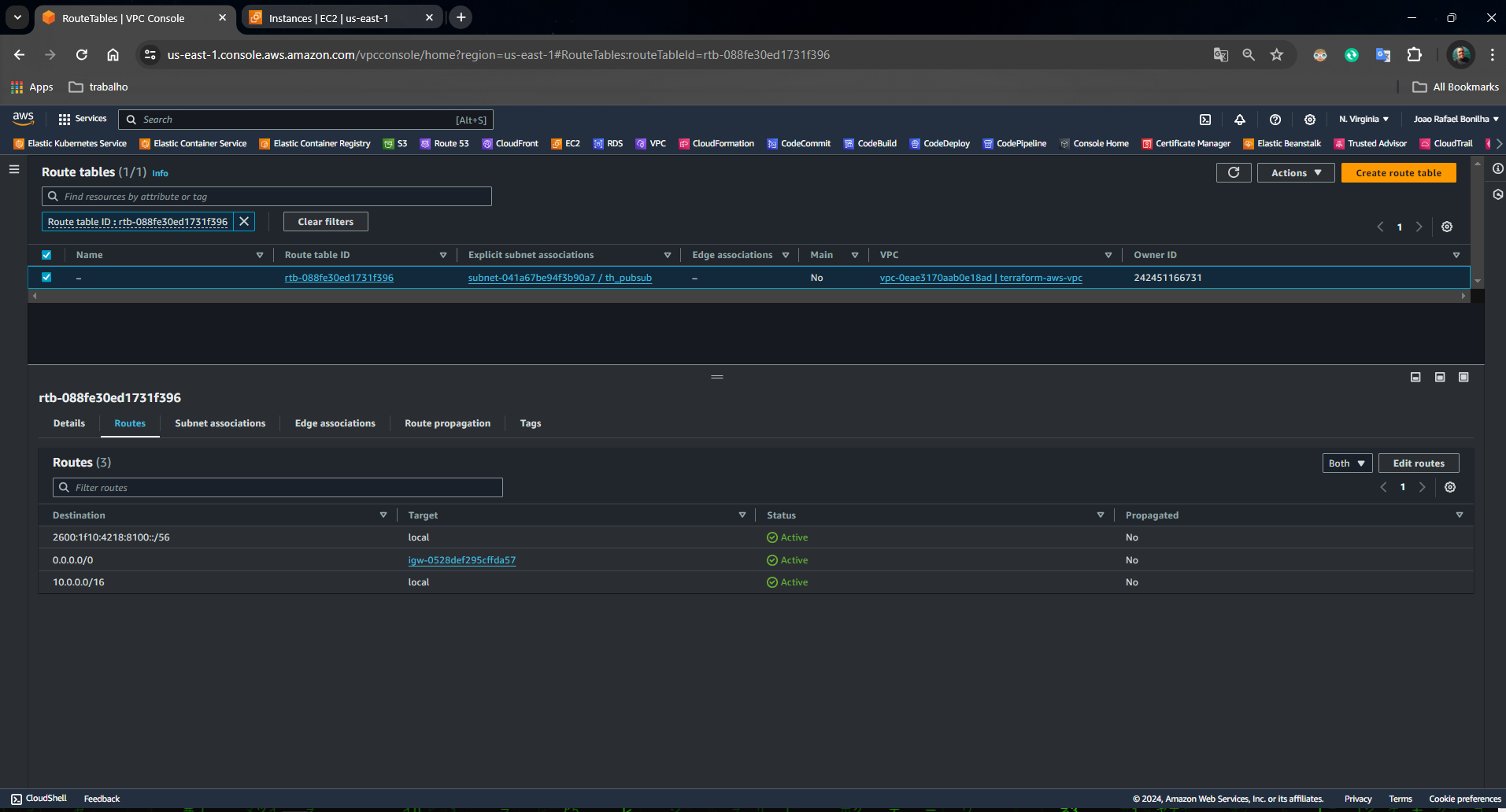Sort by the Destination column arrow

point(383,515)
